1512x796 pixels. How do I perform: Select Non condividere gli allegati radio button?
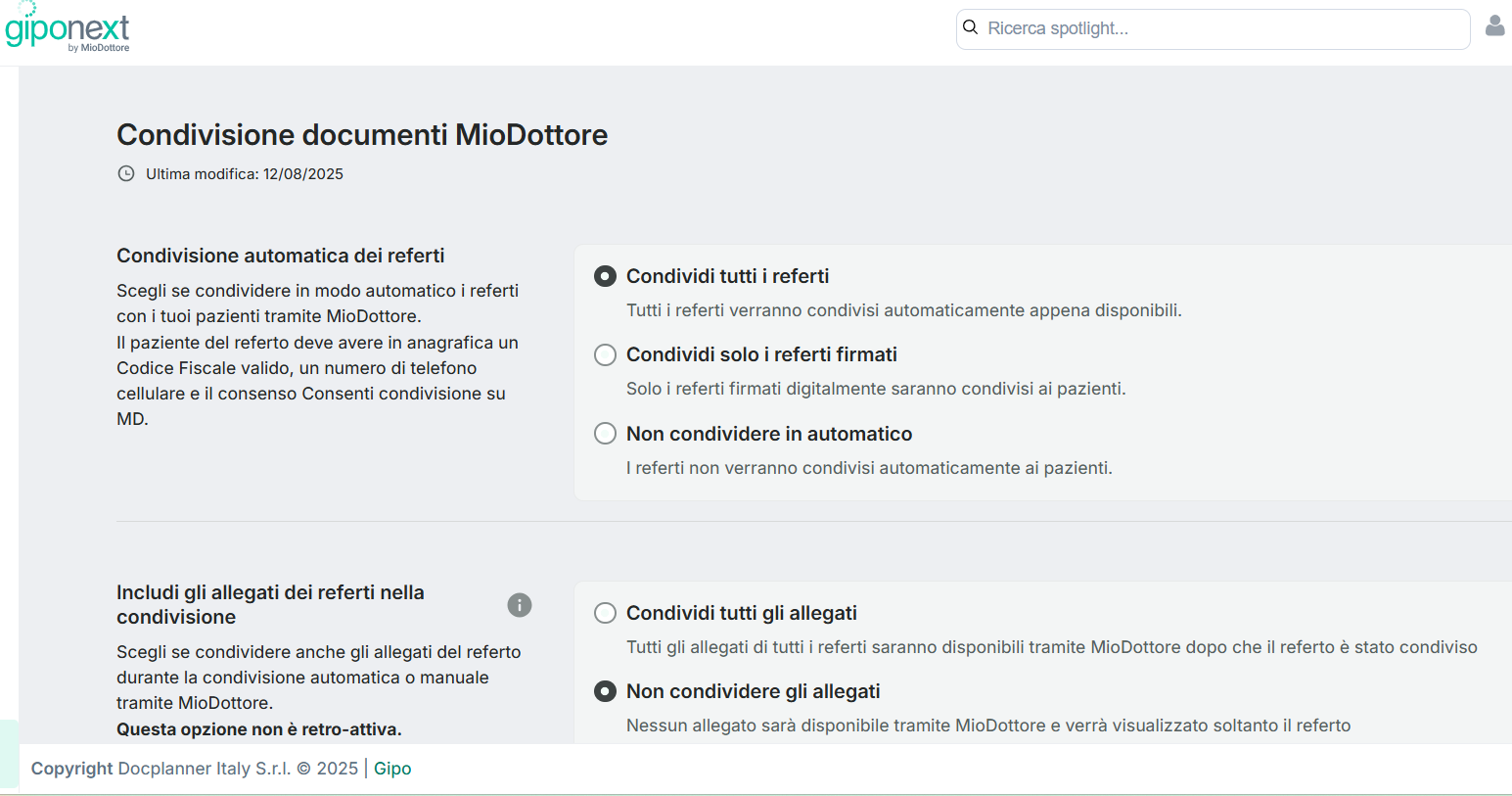click(x=606, y=691)
